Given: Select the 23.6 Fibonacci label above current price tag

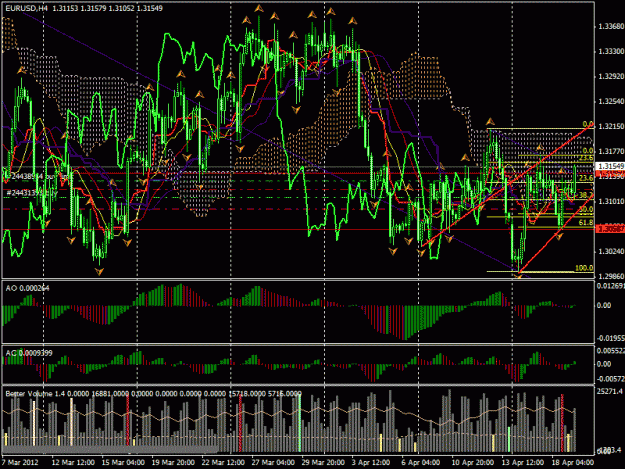Looking at the screenshot, I should [x=586, y=158].
